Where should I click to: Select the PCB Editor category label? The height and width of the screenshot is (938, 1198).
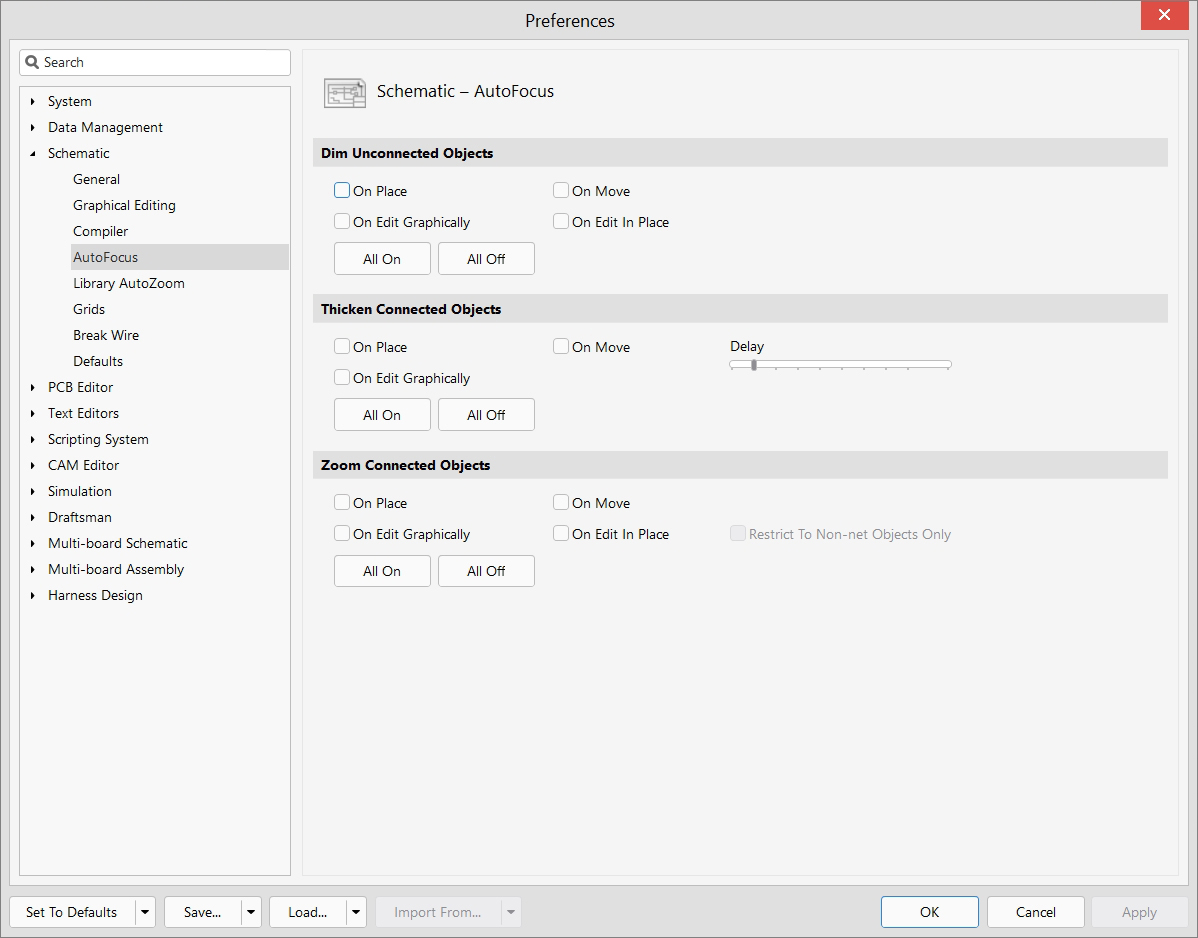80,387
